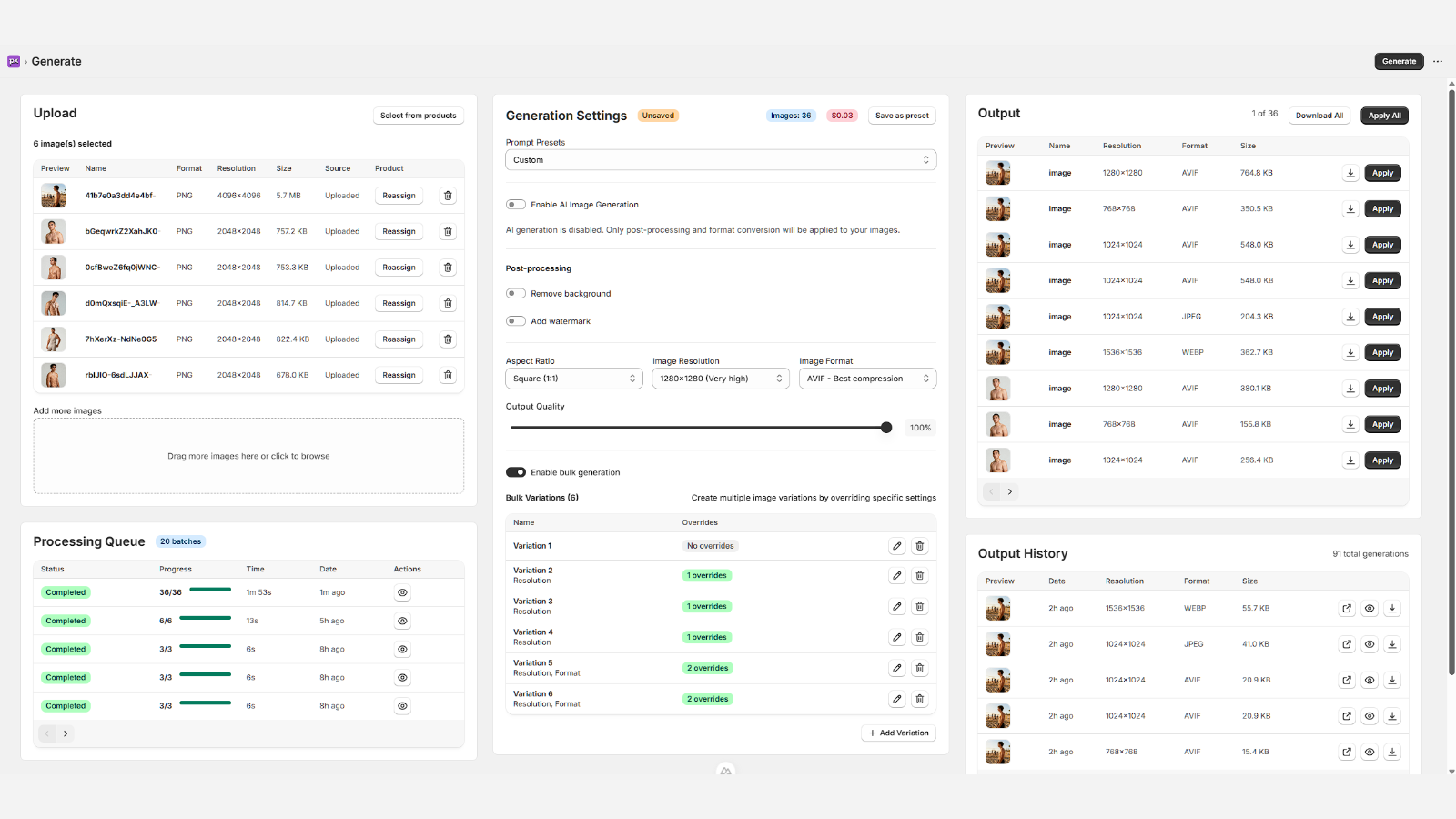This screenshot has width=1456, height=819.
Task: Delete the first uploaded image with the trash icon
Action: pyautogui.click(x=447, y=195)
